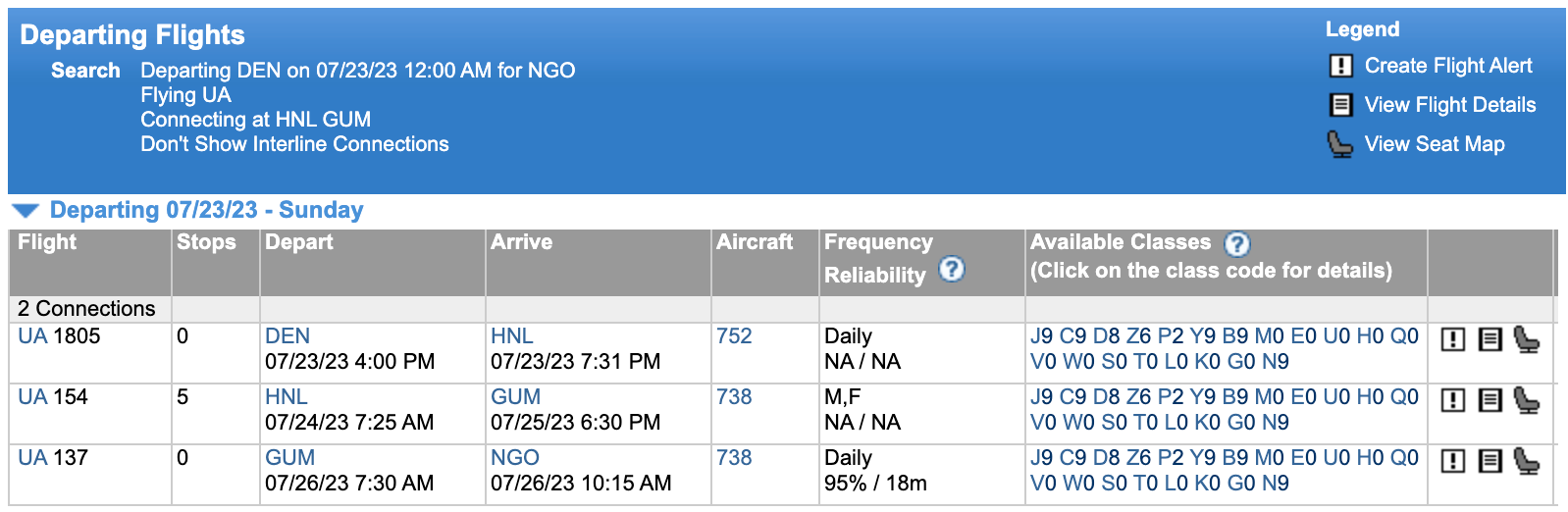Image resolution: width=1568 pixels, height=512 pixels.
Task: Open aircraft type 752 link
Action: point(734,336)
